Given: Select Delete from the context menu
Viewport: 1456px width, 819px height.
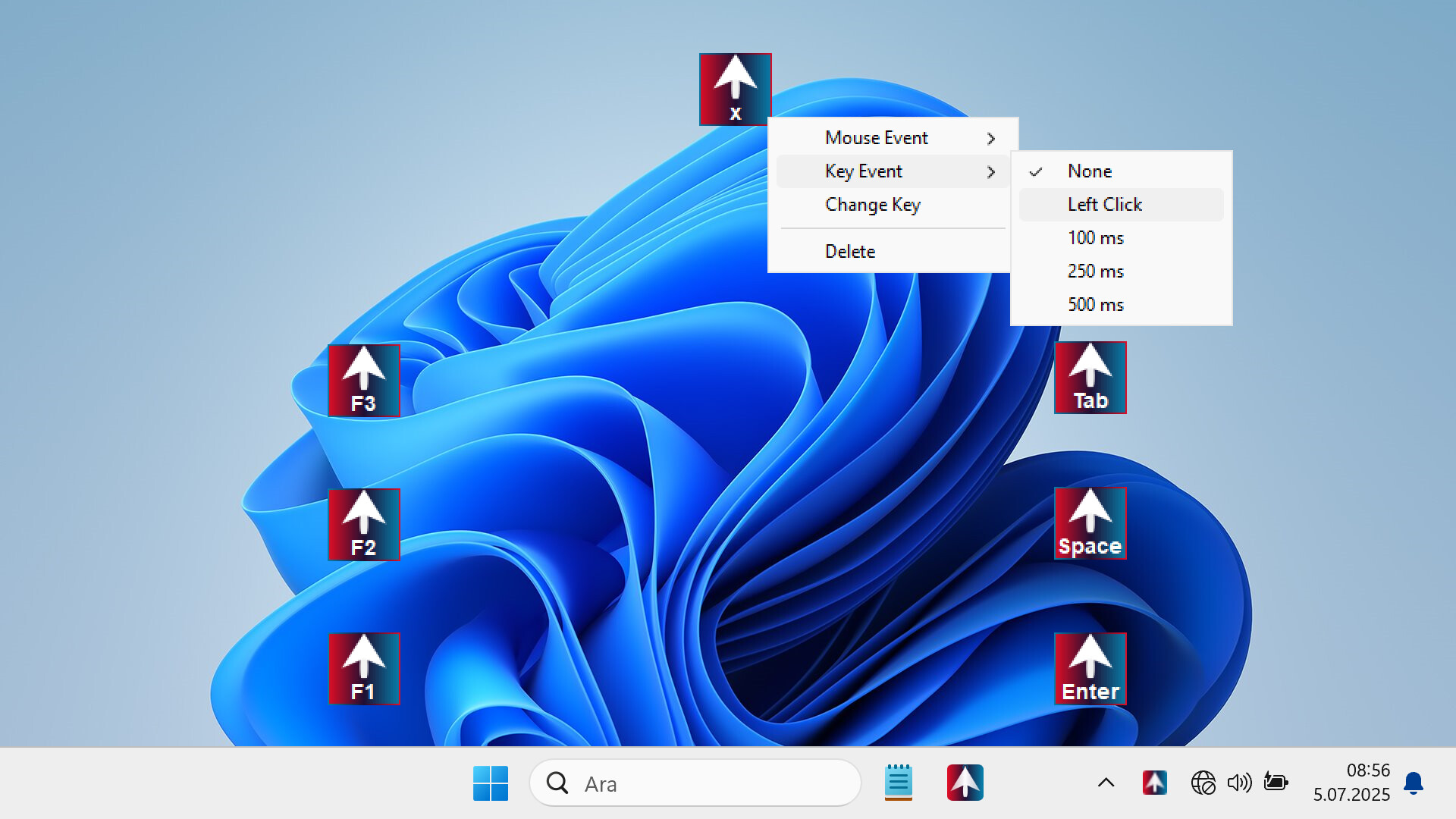Looking at the screenshot, I should [x=850, y=251].
